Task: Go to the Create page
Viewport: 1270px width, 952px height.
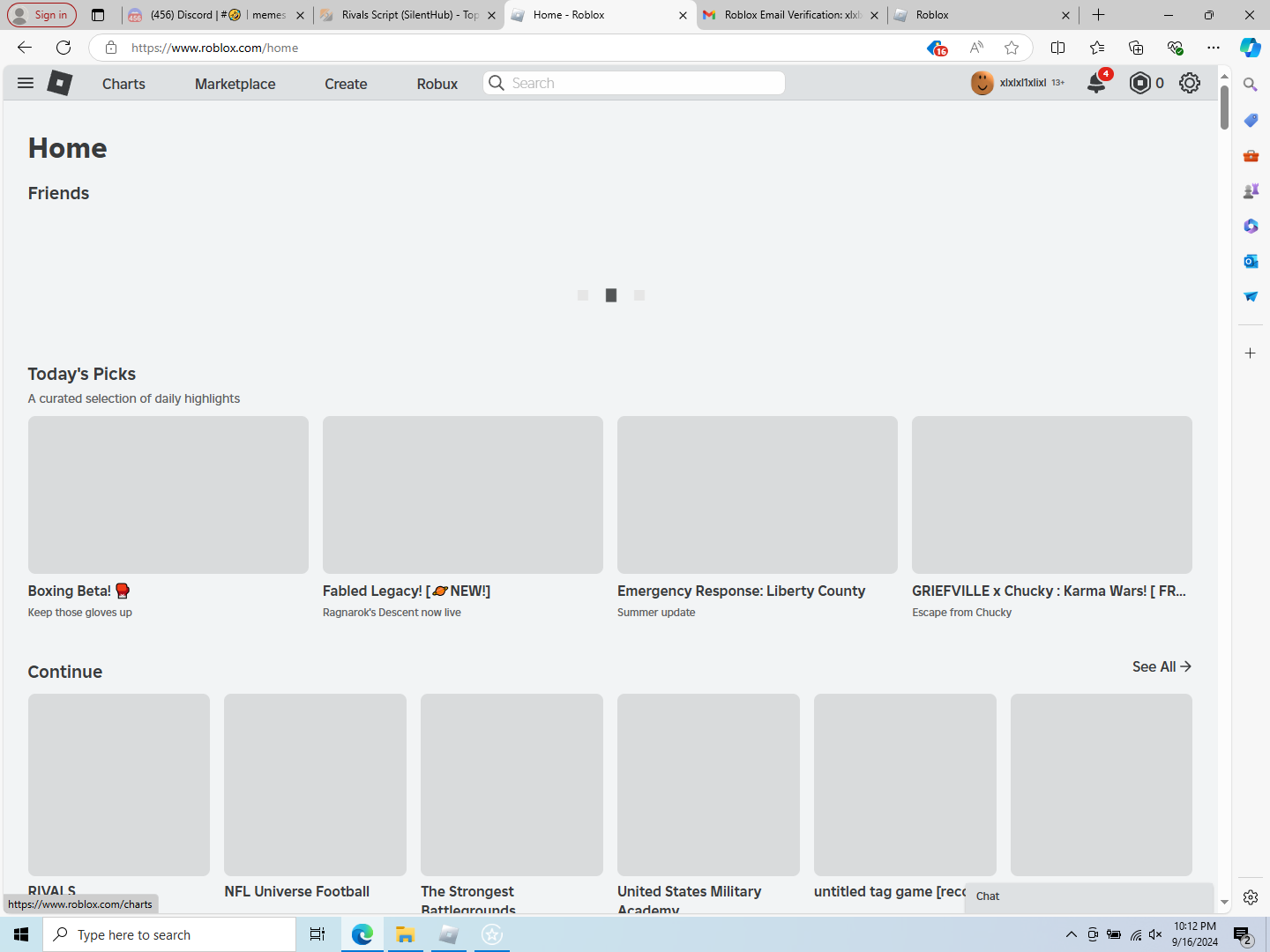Action: pos(346,84)
